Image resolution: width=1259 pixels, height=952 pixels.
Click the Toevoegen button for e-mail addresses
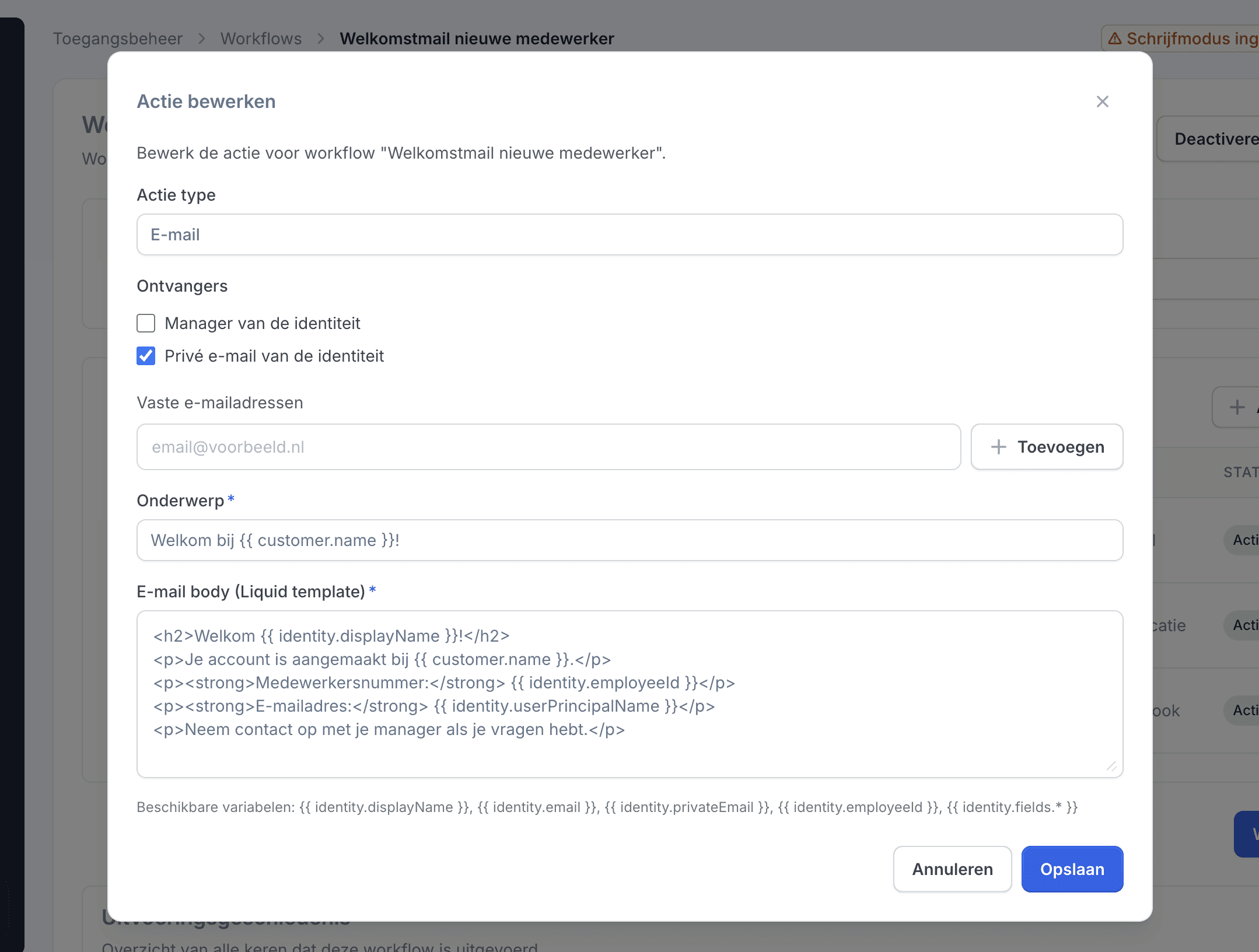click(1047, 447)
